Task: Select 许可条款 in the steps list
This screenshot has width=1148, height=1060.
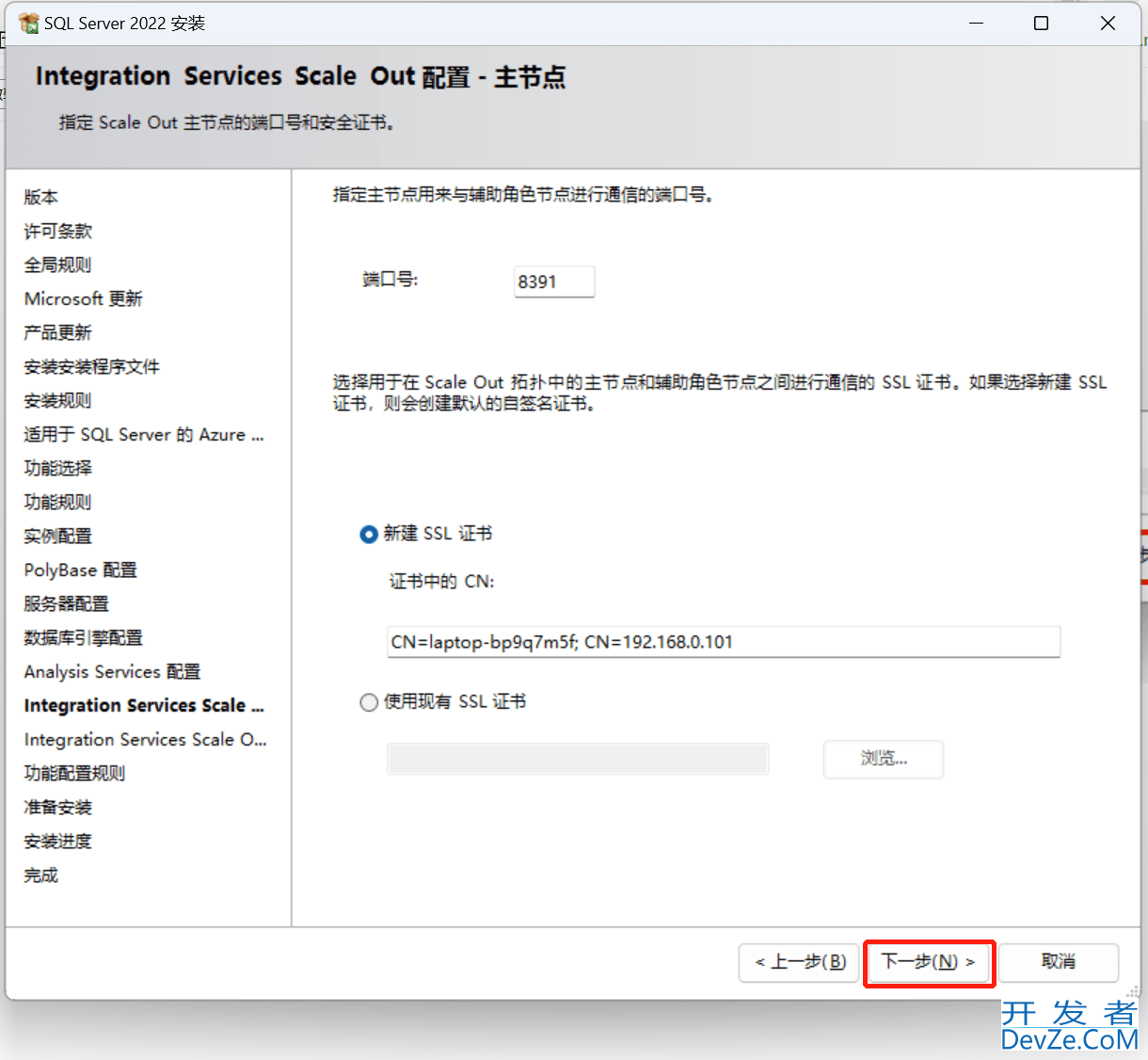Action: click(x=58, y=231)
